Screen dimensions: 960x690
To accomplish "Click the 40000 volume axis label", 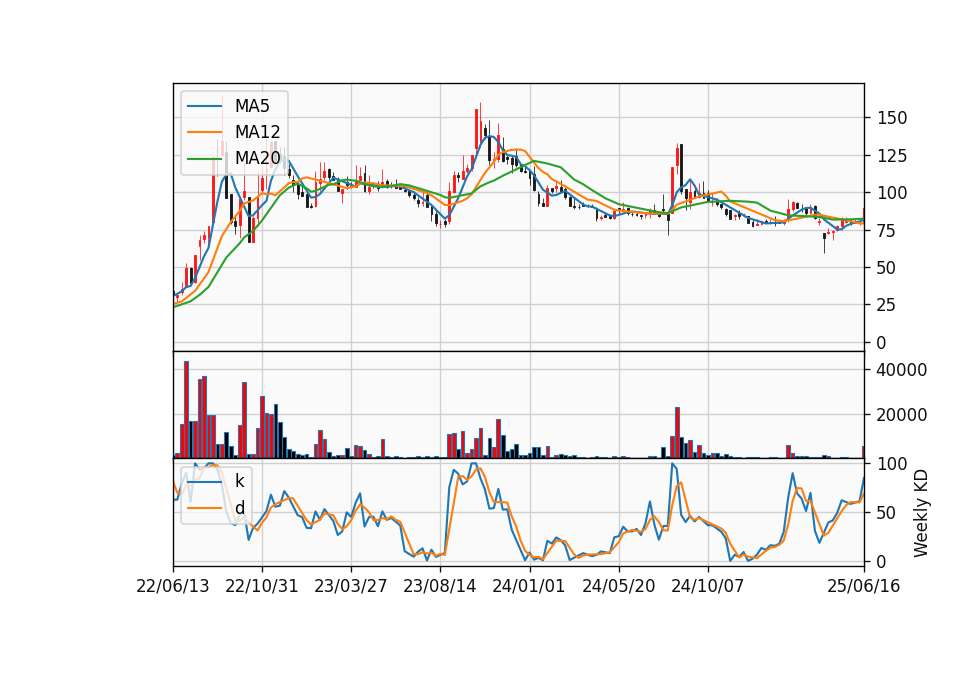I will pos(902,370).
